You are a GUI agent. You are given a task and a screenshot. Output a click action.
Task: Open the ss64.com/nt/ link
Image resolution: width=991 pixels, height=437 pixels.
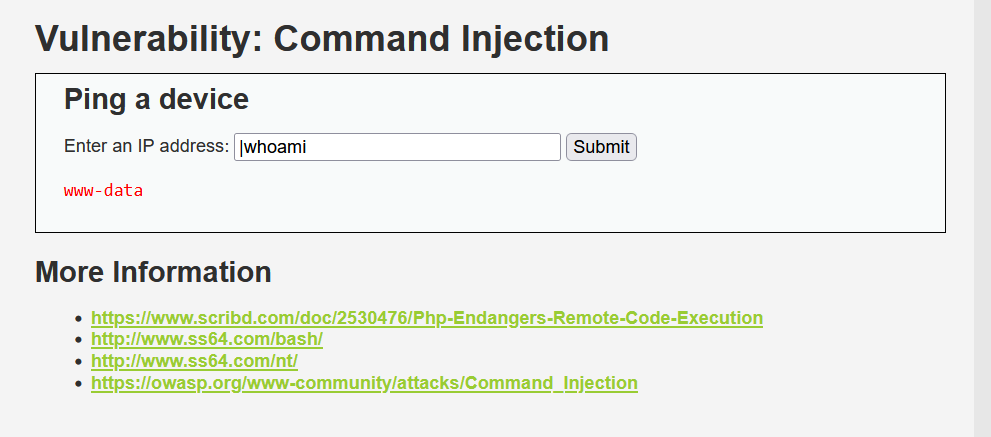point(195,361)
